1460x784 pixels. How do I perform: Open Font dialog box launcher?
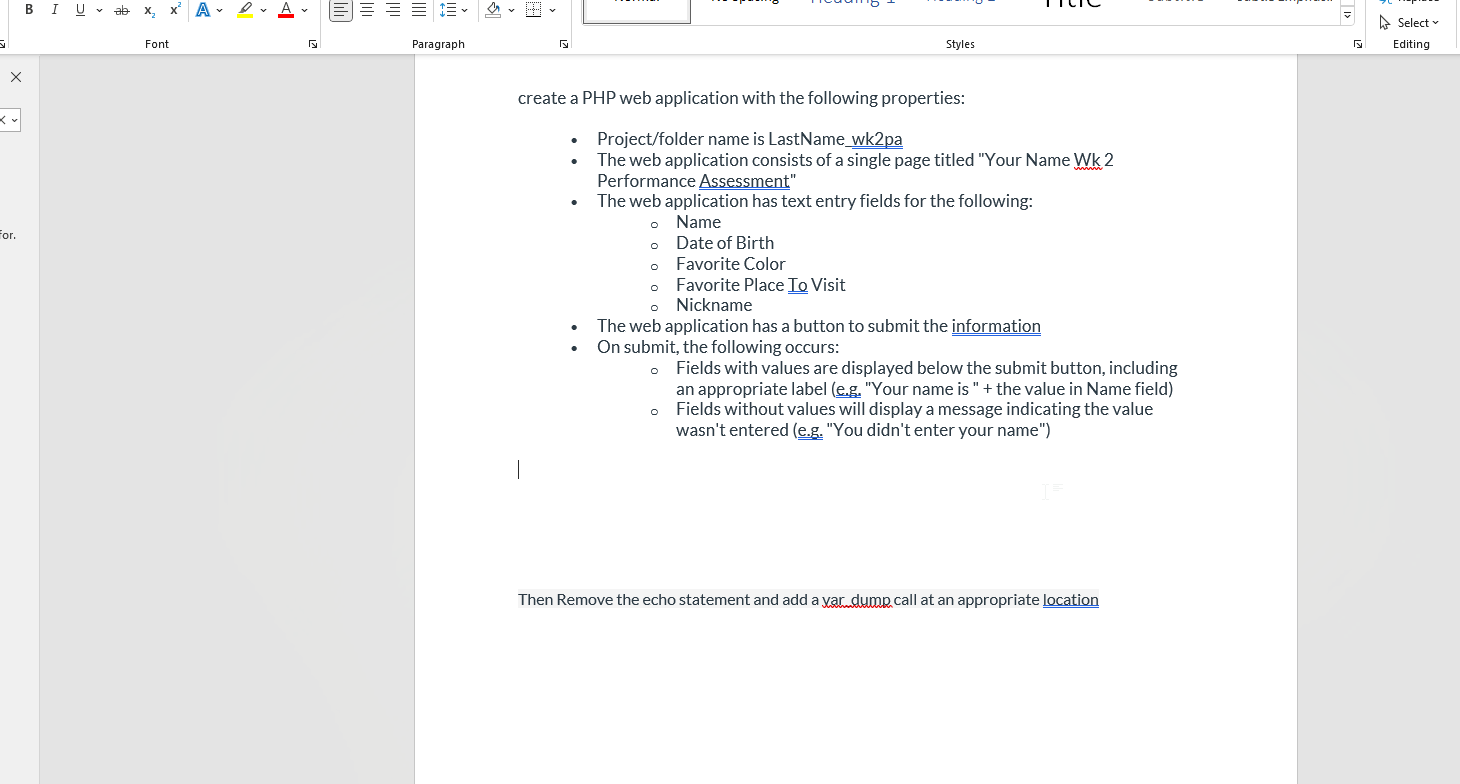point(313,44)
